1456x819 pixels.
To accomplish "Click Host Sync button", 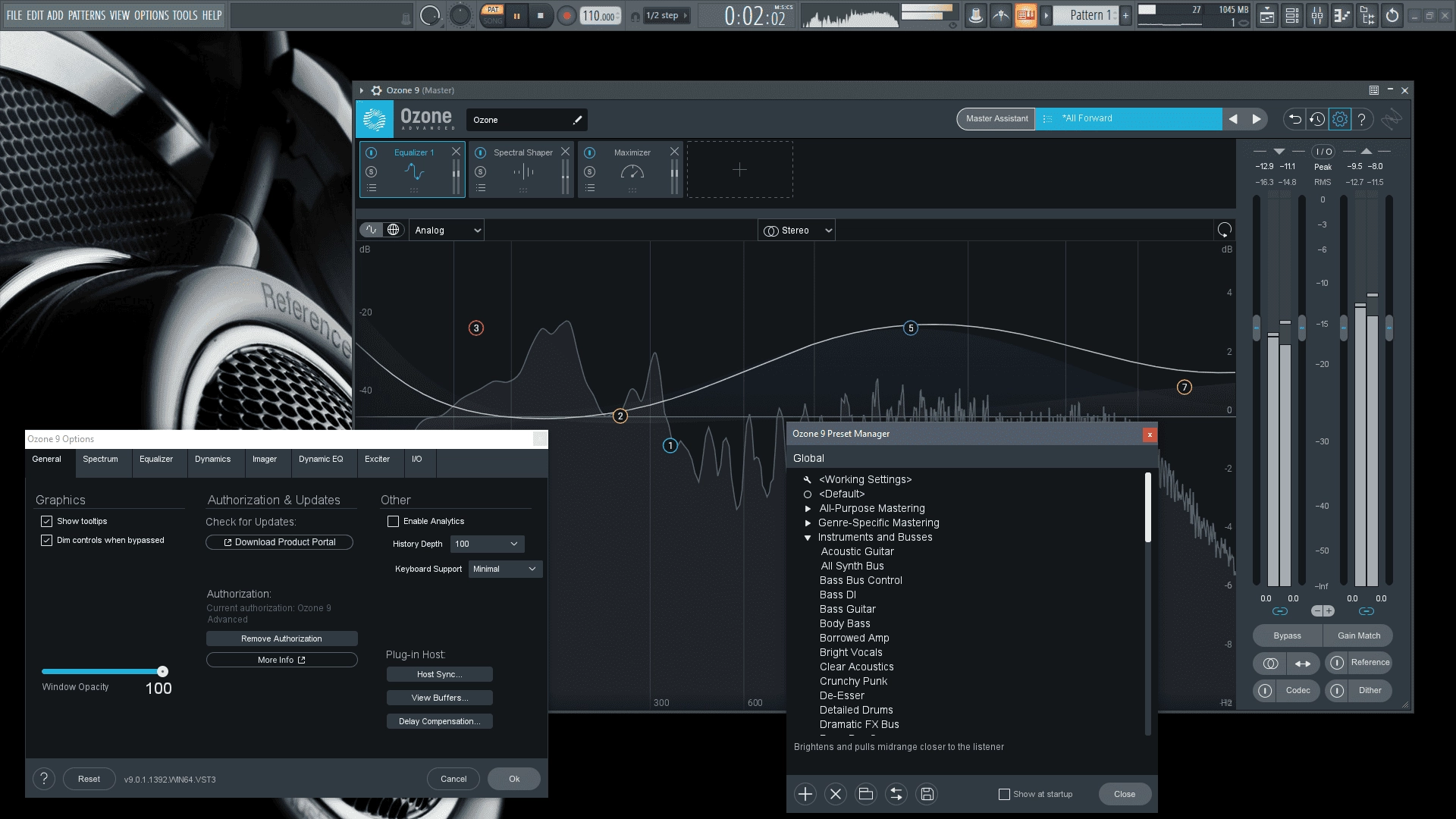I will [439, 675].
